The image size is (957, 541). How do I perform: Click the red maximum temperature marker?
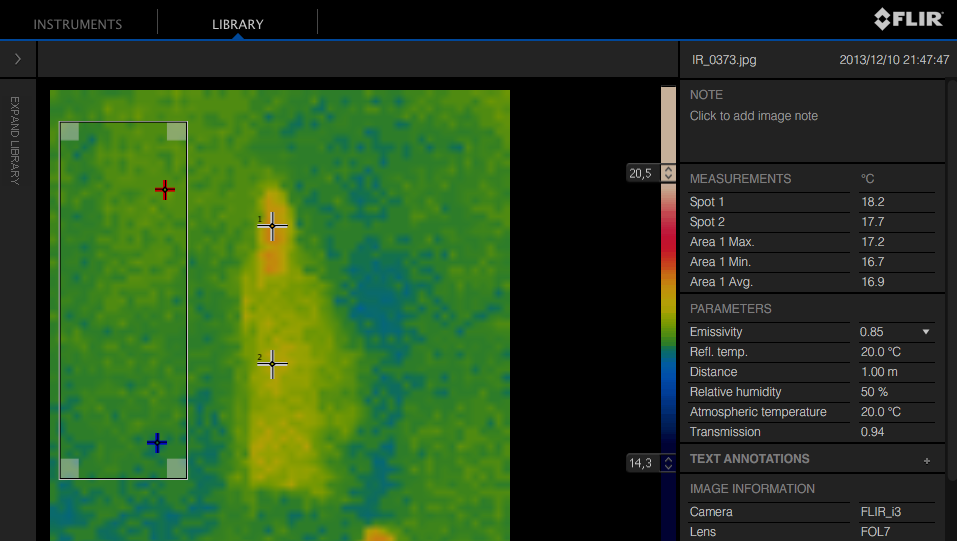(x=165, y=190)
